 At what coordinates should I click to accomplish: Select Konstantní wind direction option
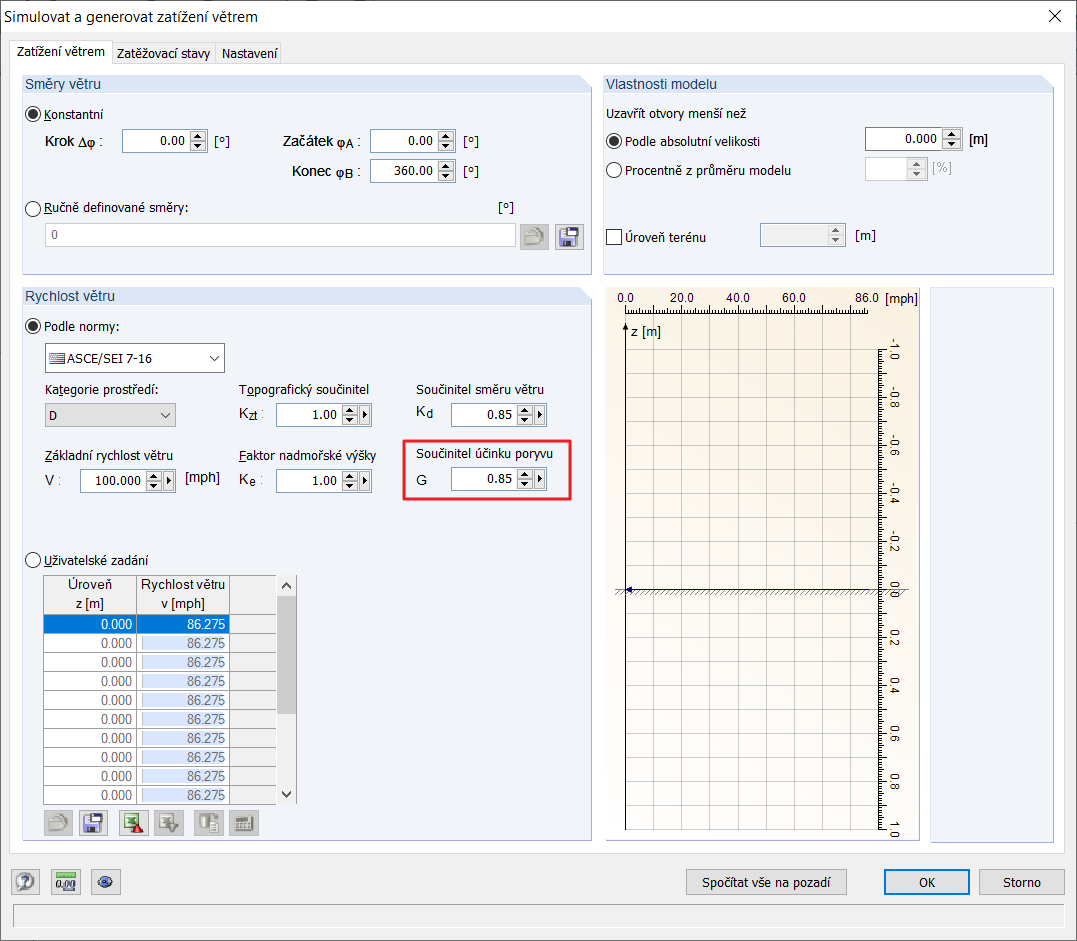click(33, 114)
